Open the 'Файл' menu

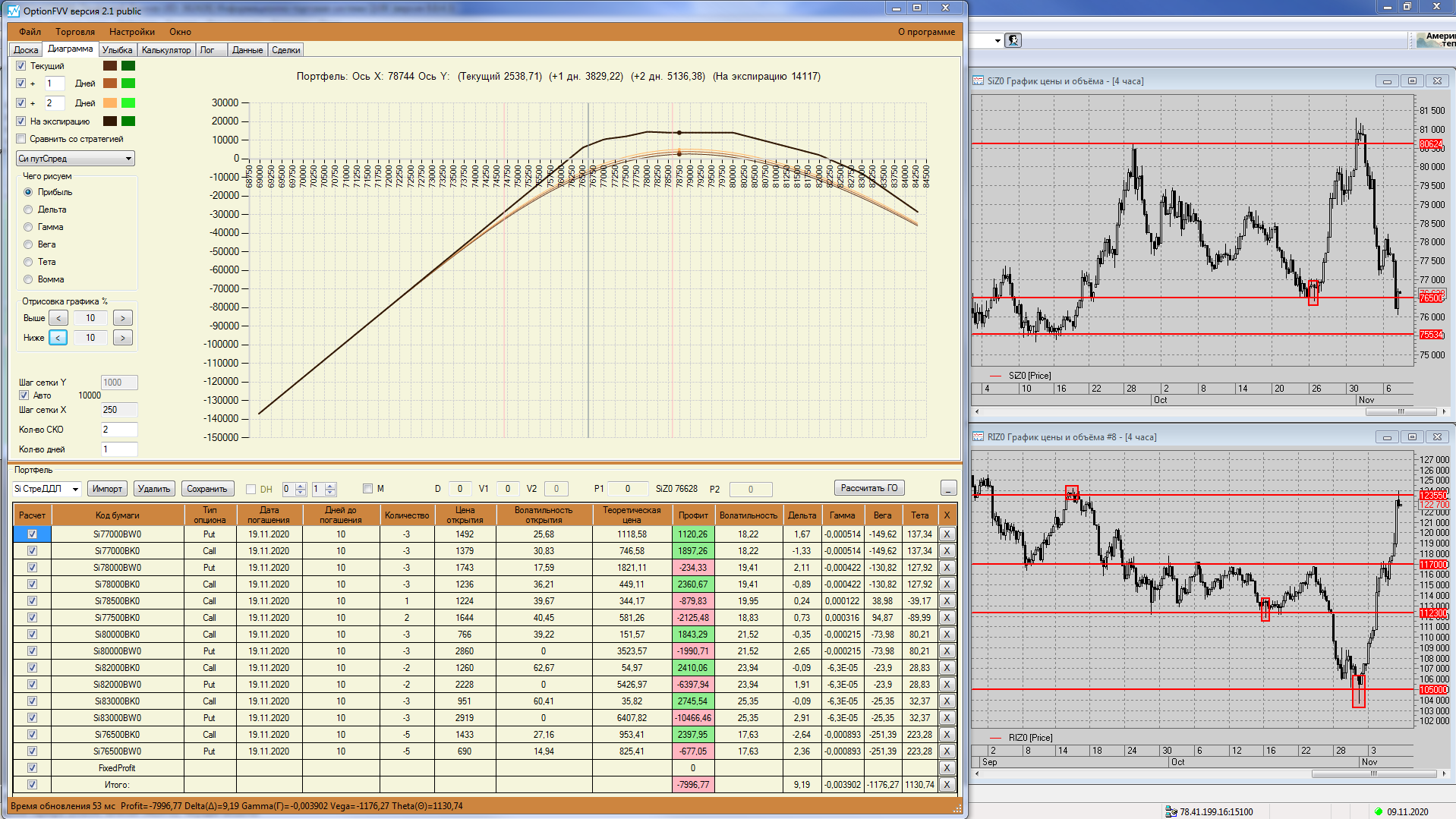(x=30, y=32)
